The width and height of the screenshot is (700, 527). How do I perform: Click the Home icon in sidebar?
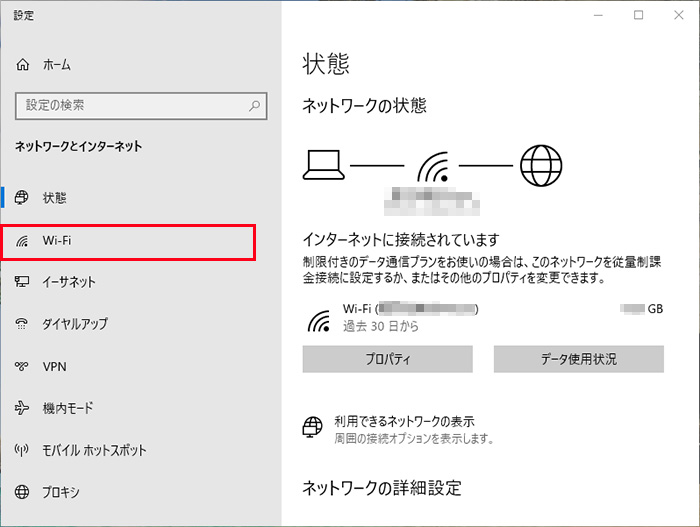click(23, 64)
